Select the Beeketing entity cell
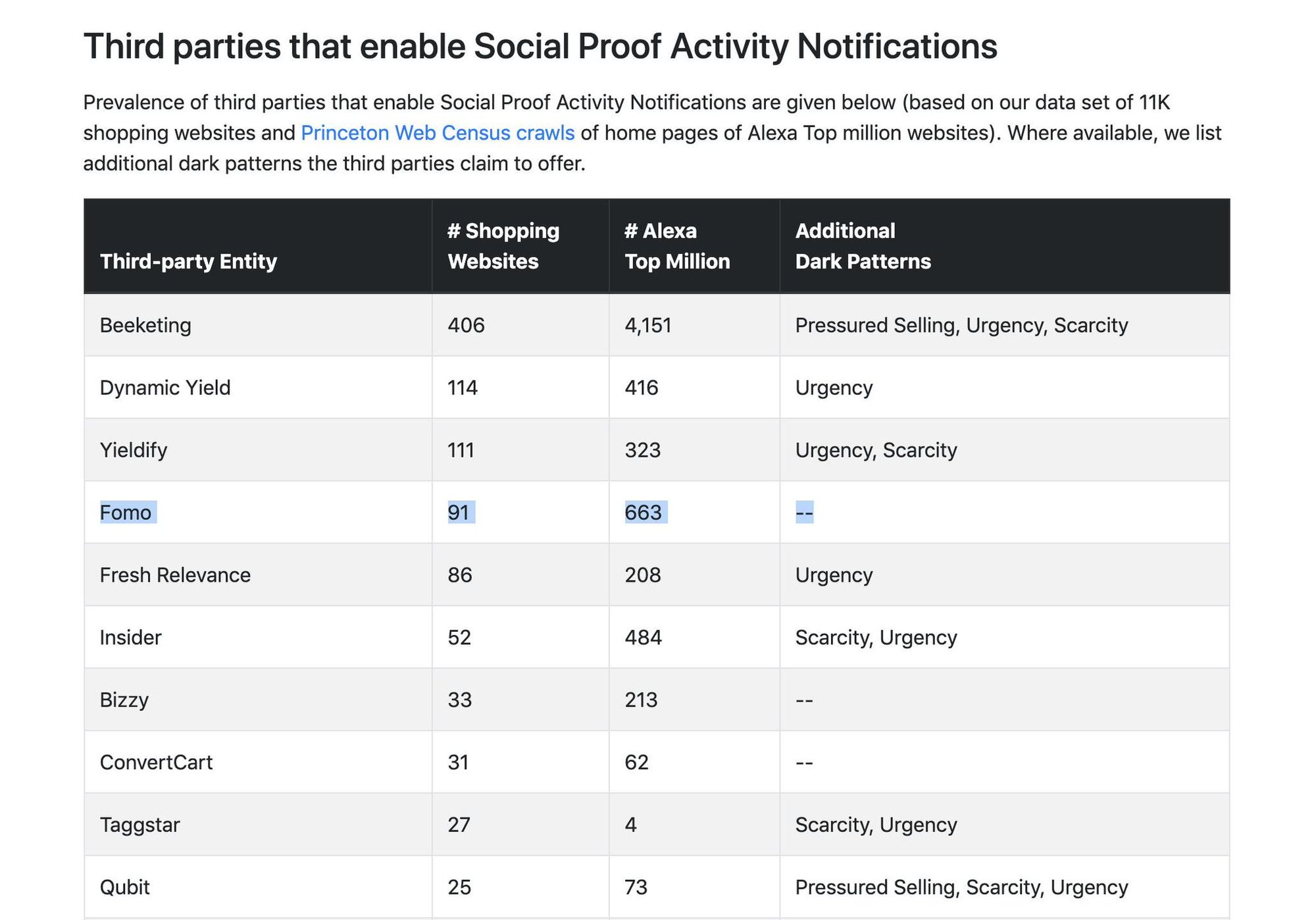The width and height of the screenshot is (1316, 920). (145, 325)
